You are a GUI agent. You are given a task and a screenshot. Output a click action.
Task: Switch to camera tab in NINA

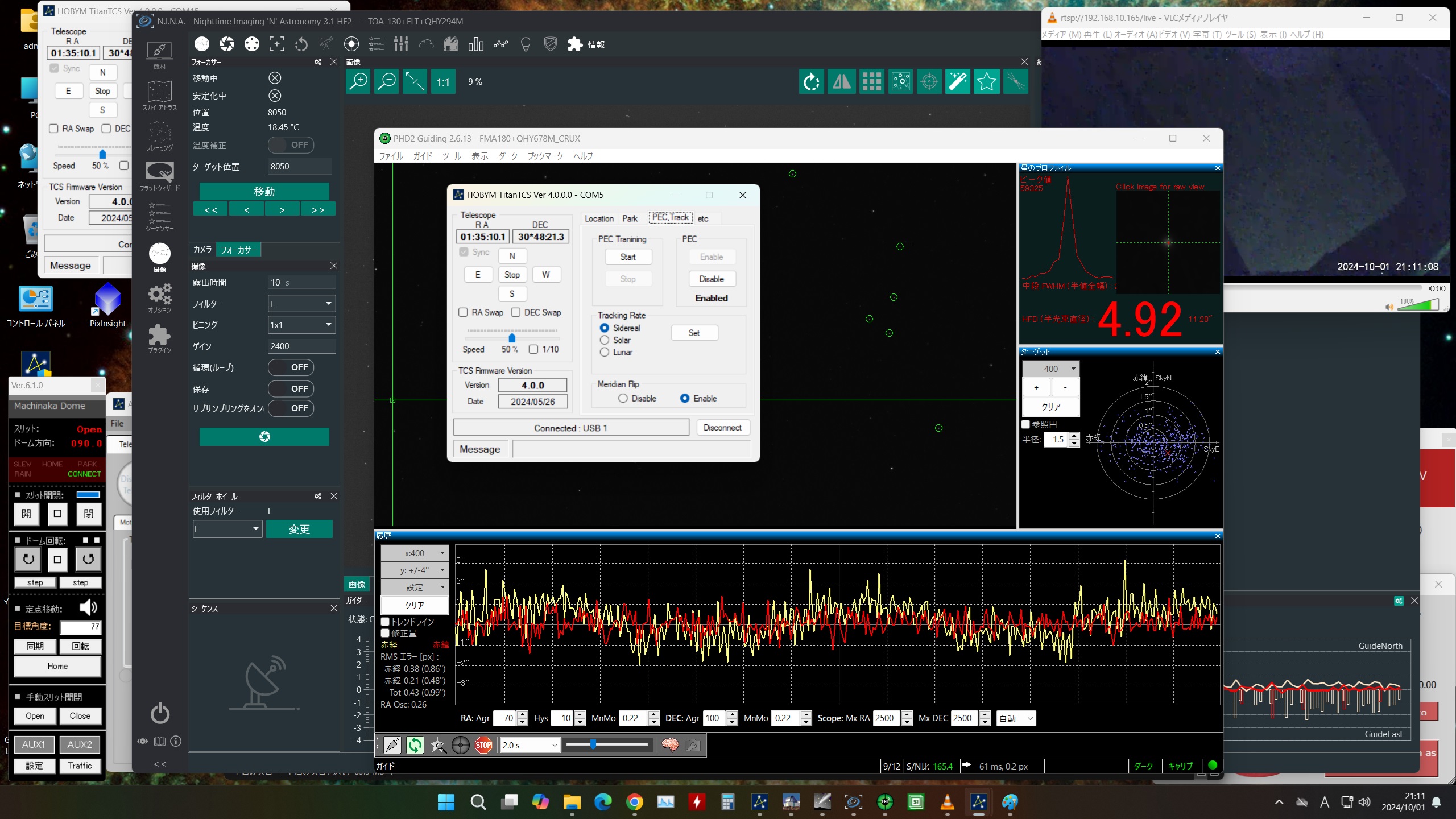coord(202,250)
